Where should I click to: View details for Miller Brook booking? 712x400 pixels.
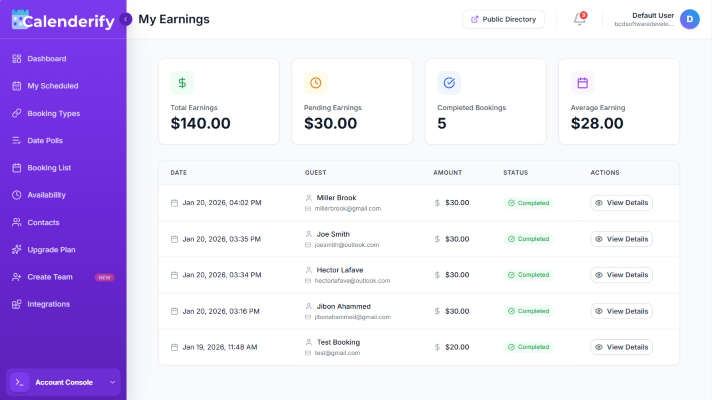click(621, 203)
